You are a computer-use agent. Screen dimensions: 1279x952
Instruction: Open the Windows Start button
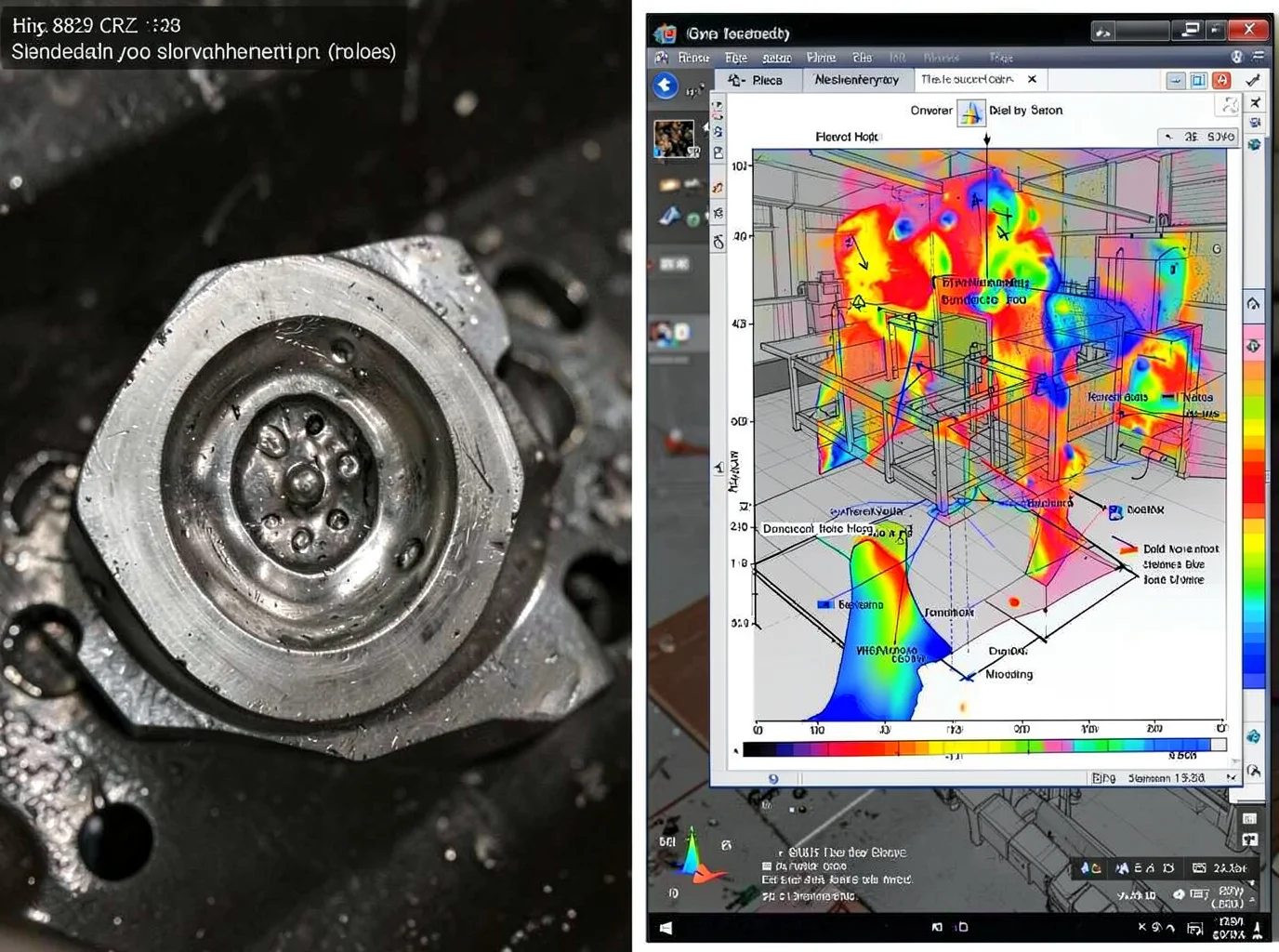[x=666, y=928]
